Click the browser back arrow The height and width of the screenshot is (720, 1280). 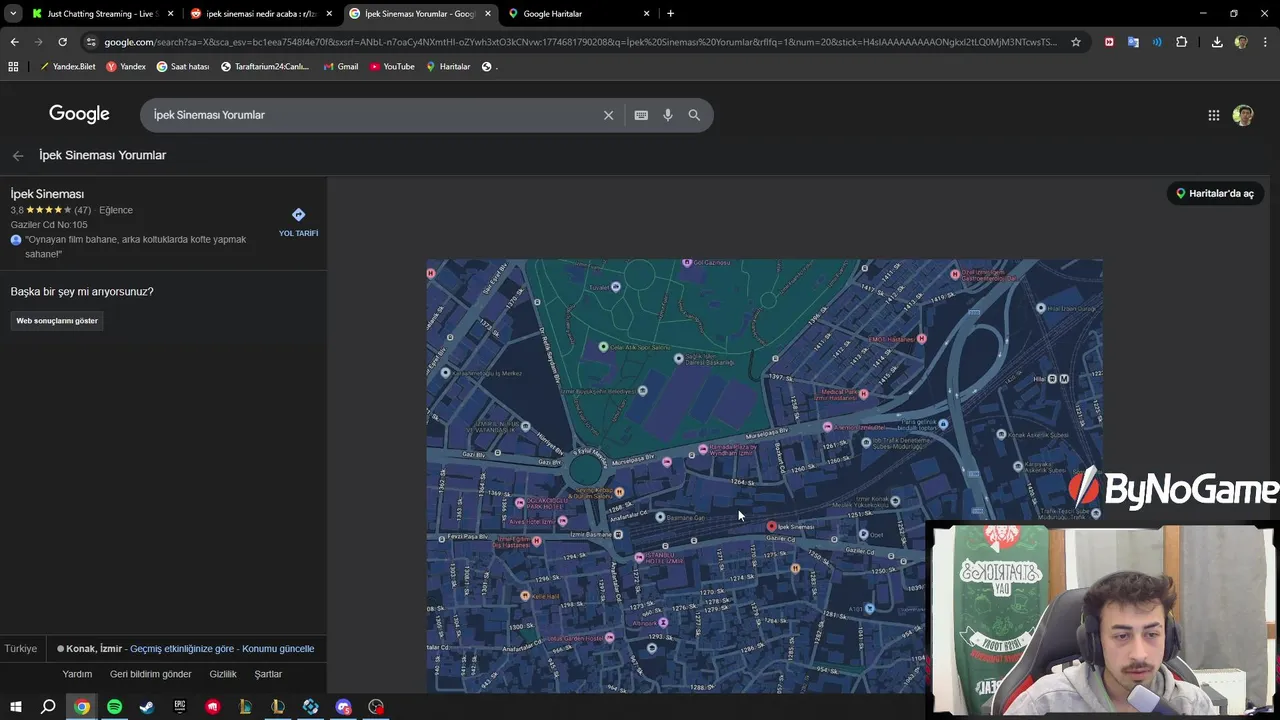14,42
